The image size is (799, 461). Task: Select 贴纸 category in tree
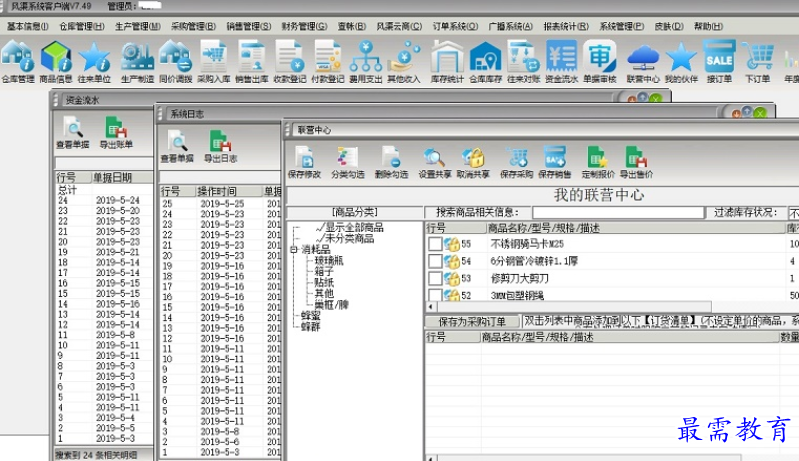(324, 282)
